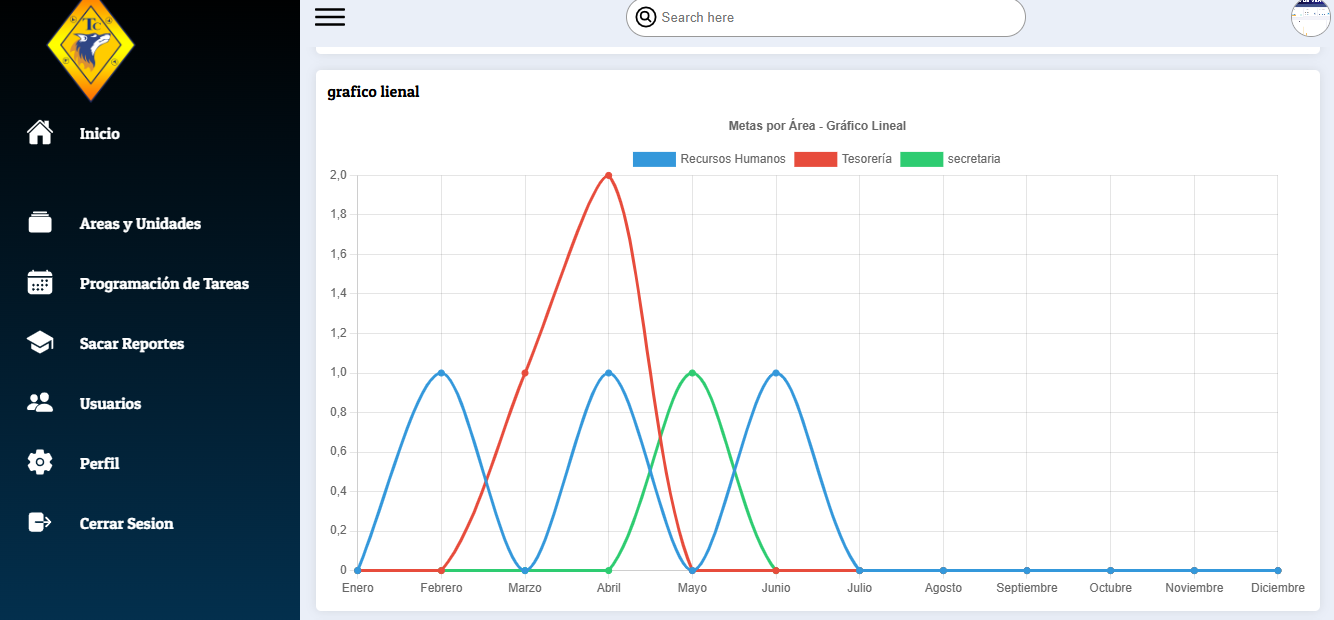Click the graduation cap Reportes icon
Viewport: 1334px width, 620px height.
[40, 343]
